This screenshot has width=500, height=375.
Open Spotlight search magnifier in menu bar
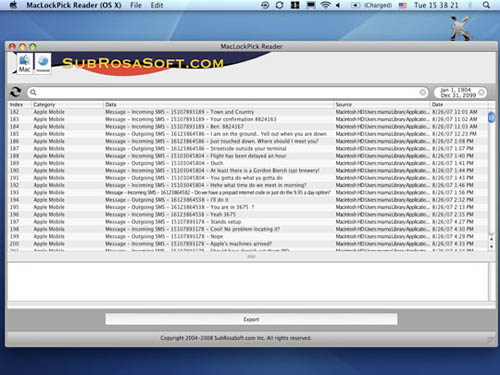[x=486, y=5]
